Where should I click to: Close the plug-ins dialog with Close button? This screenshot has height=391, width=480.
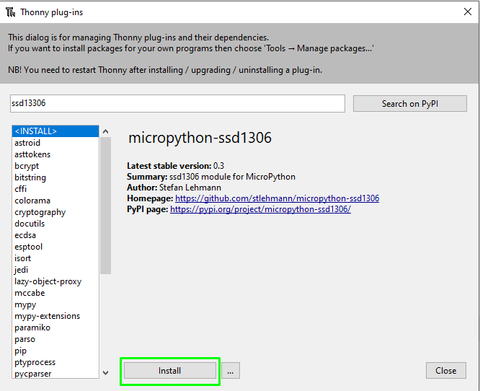pos(446,371)
